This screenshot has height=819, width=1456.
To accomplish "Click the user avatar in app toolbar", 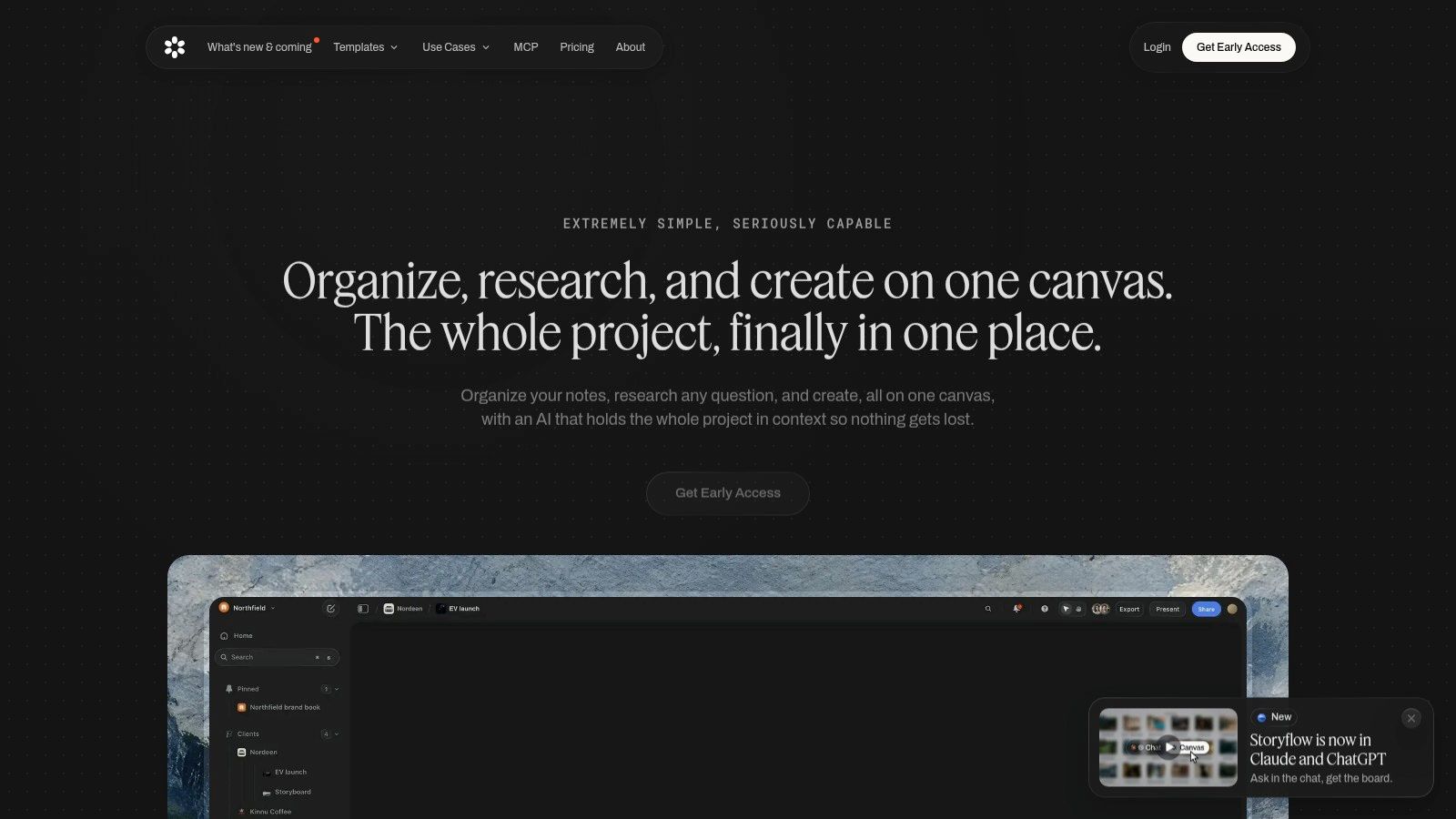I will [1232, 609].
